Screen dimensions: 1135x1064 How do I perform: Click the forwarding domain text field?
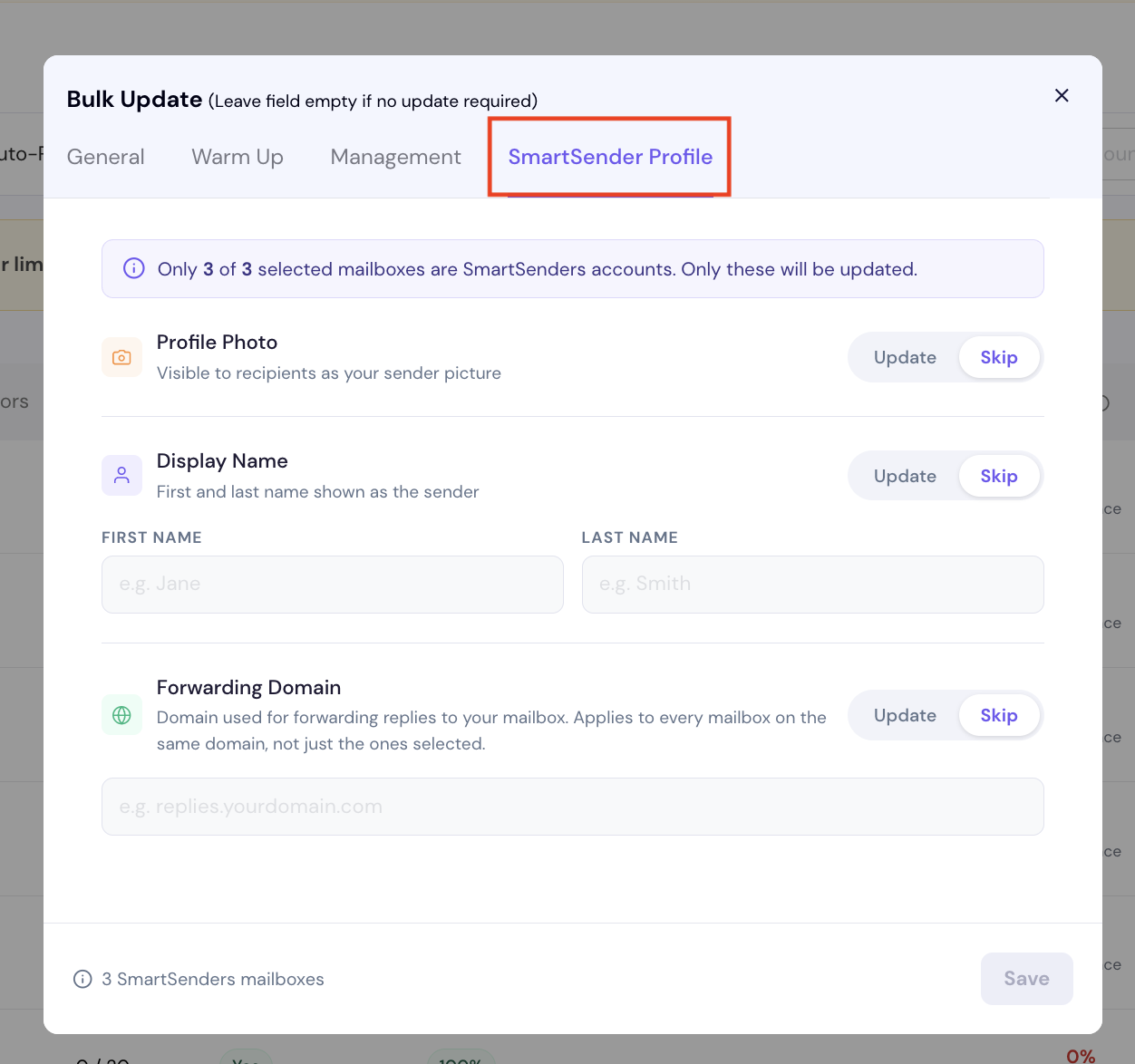click(573, 807)
